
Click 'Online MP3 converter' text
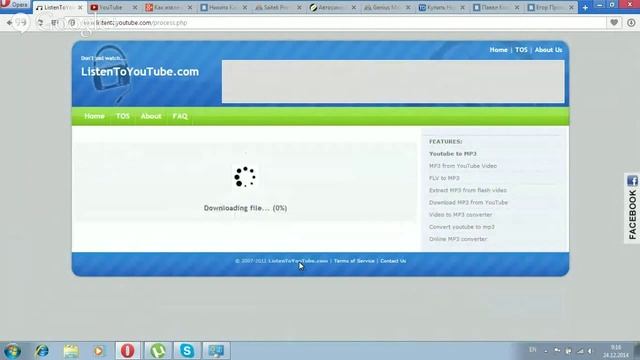458,239
